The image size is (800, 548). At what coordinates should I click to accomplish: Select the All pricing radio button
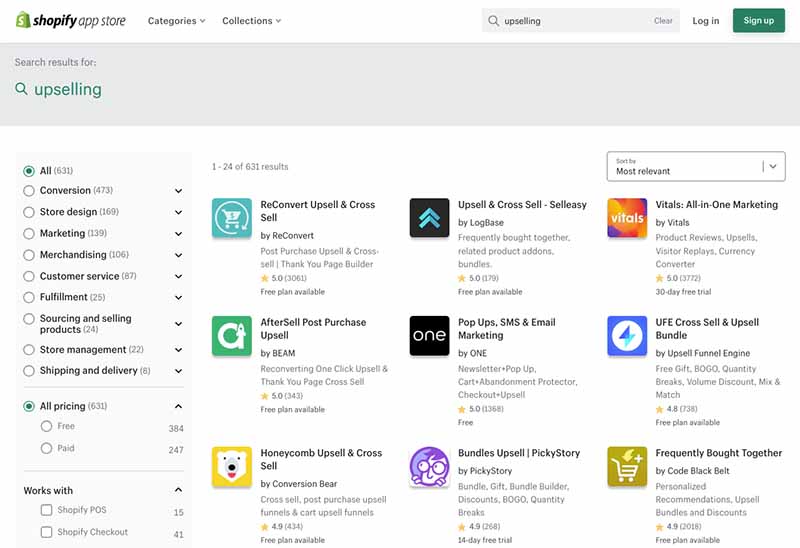coord(29,407)
